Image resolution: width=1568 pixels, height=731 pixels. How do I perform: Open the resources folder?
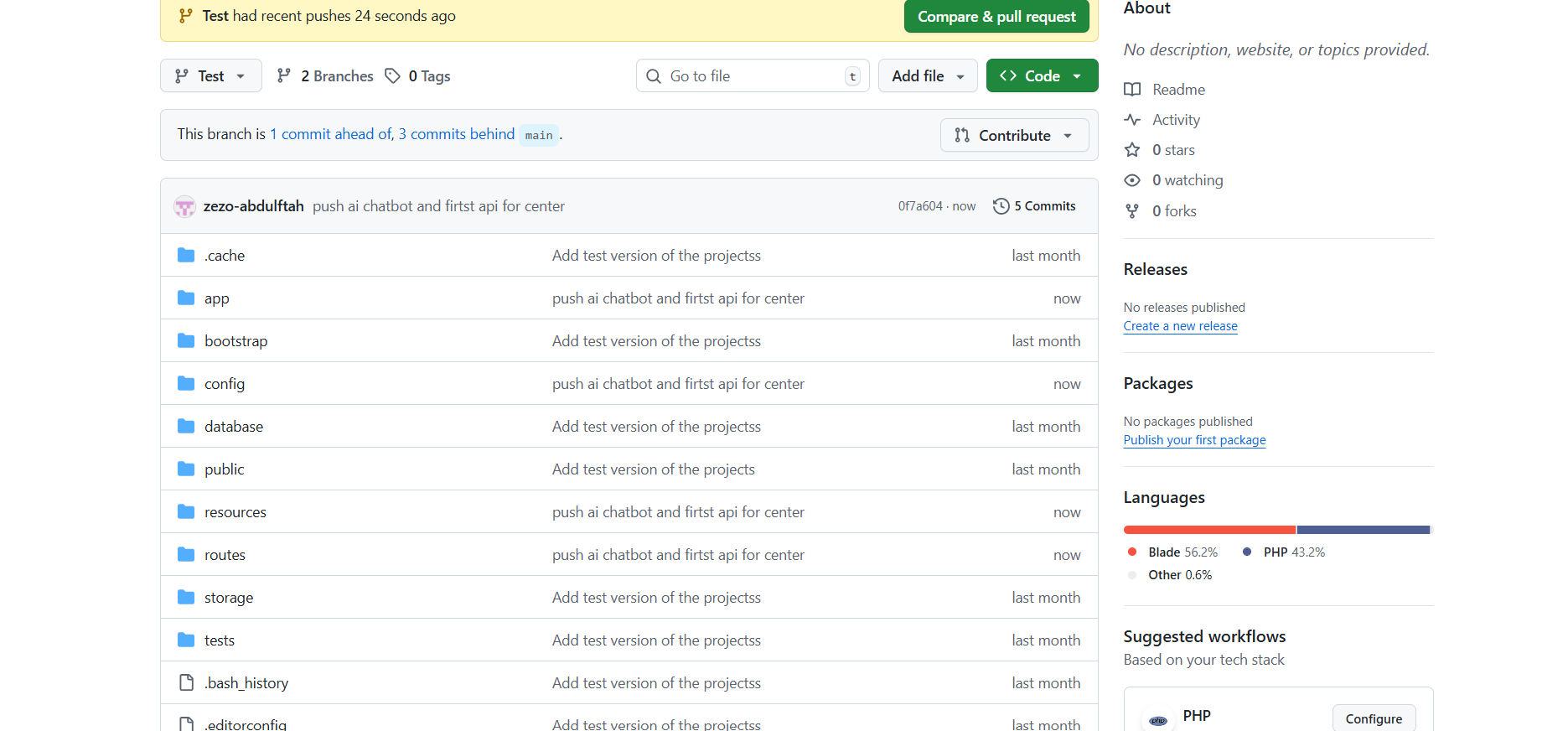235,512
